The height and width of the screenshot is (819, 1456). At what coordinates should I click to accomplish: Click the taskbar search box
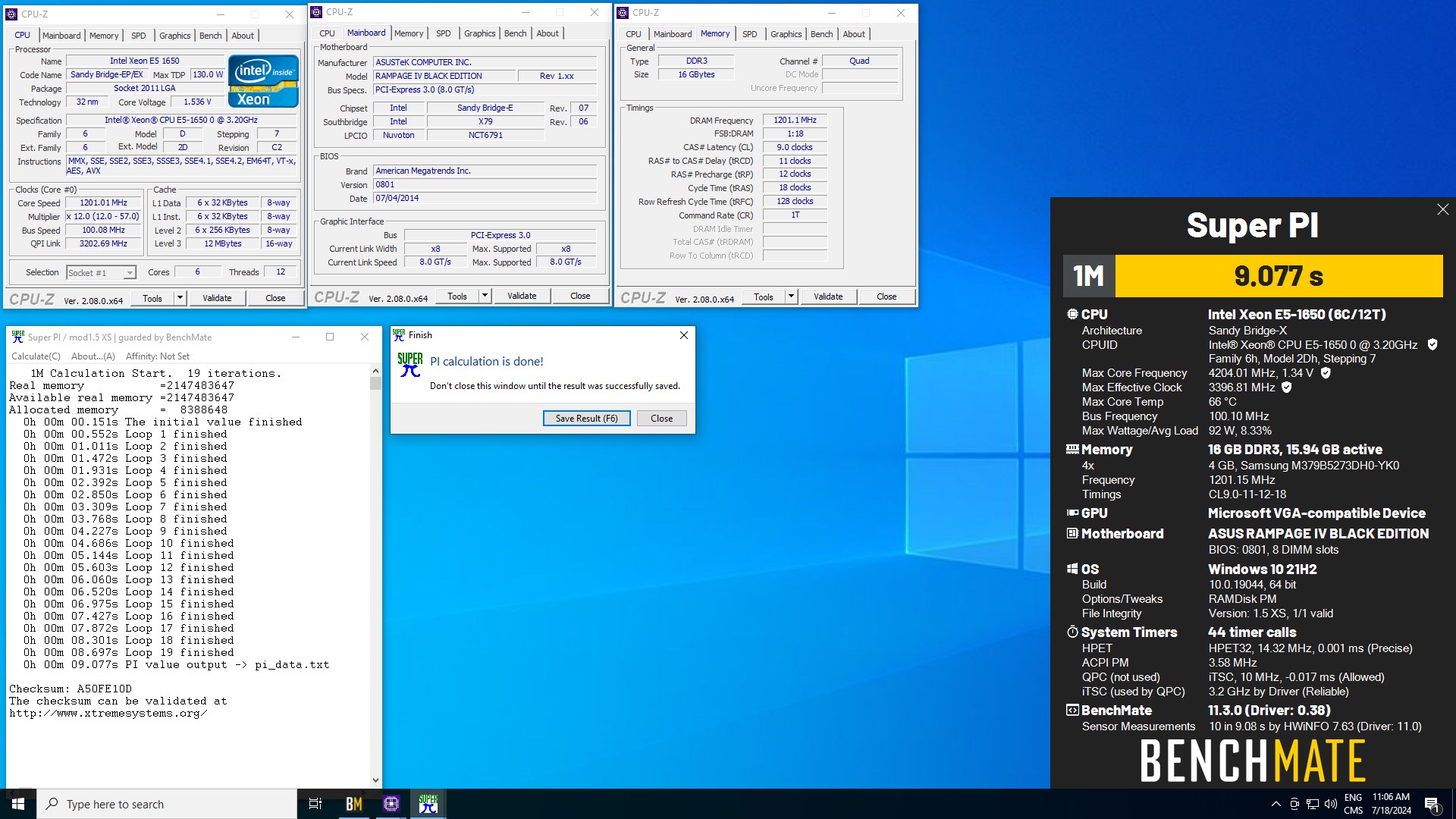167,804
